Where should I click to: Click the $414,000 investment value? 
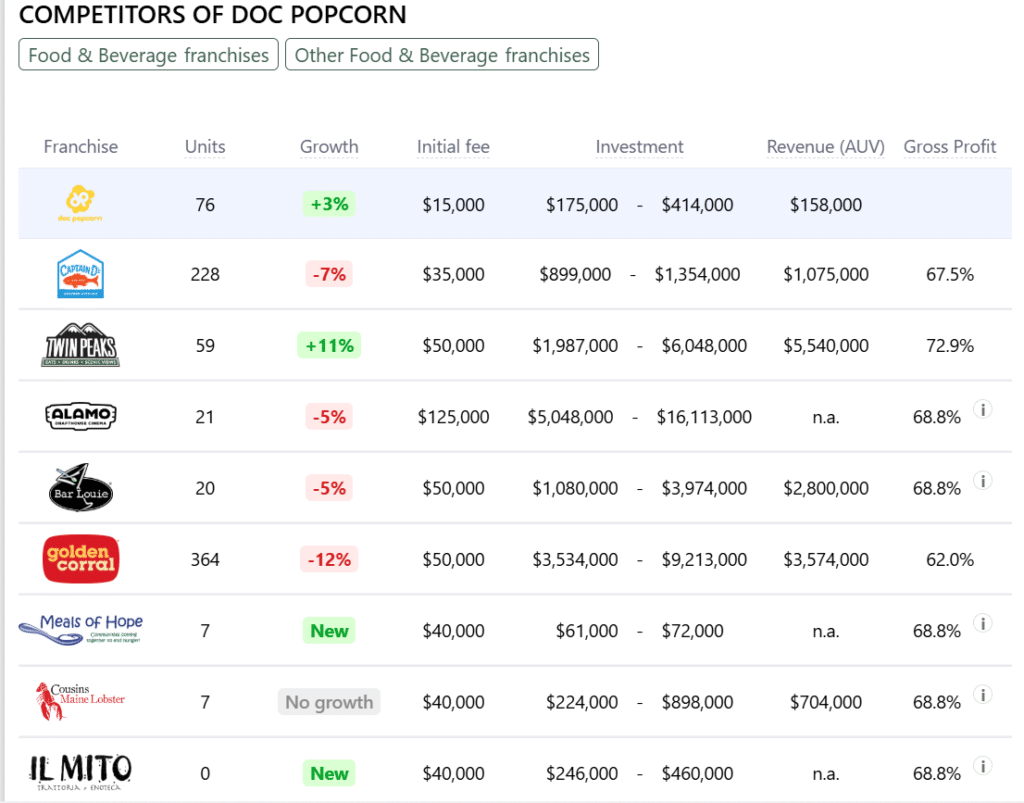pyautogui.click(x=697, y=204)
